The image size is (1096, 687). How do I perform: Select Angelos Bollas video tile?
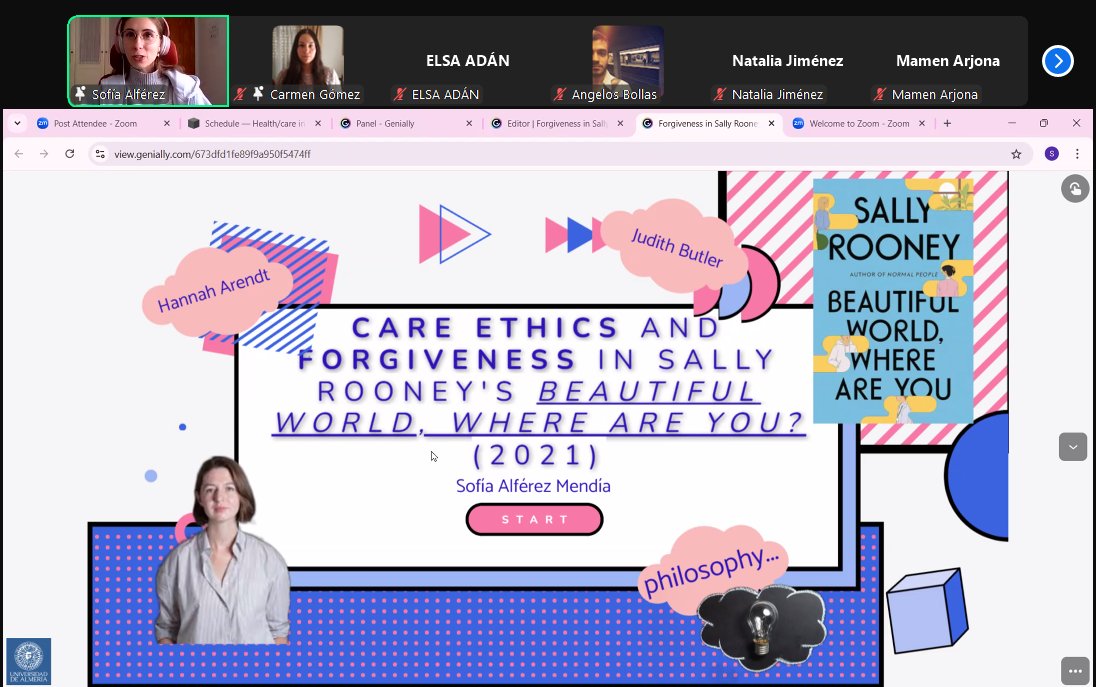628,63
